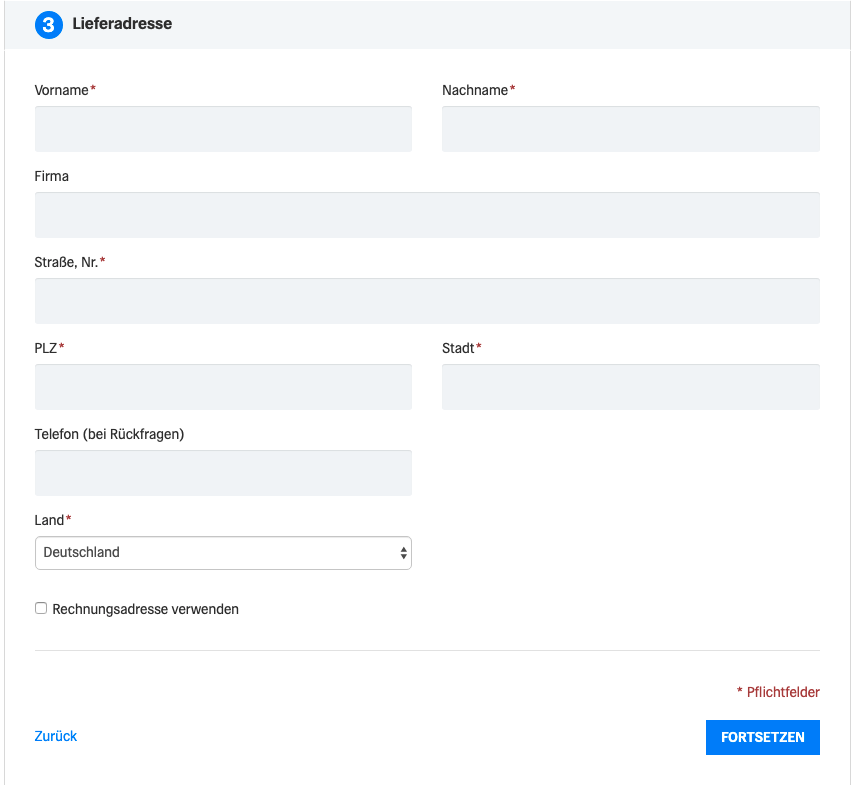Click the red Pflichtfelder note
This screenshot has height=785, width=854.
(x=778, y=692)
